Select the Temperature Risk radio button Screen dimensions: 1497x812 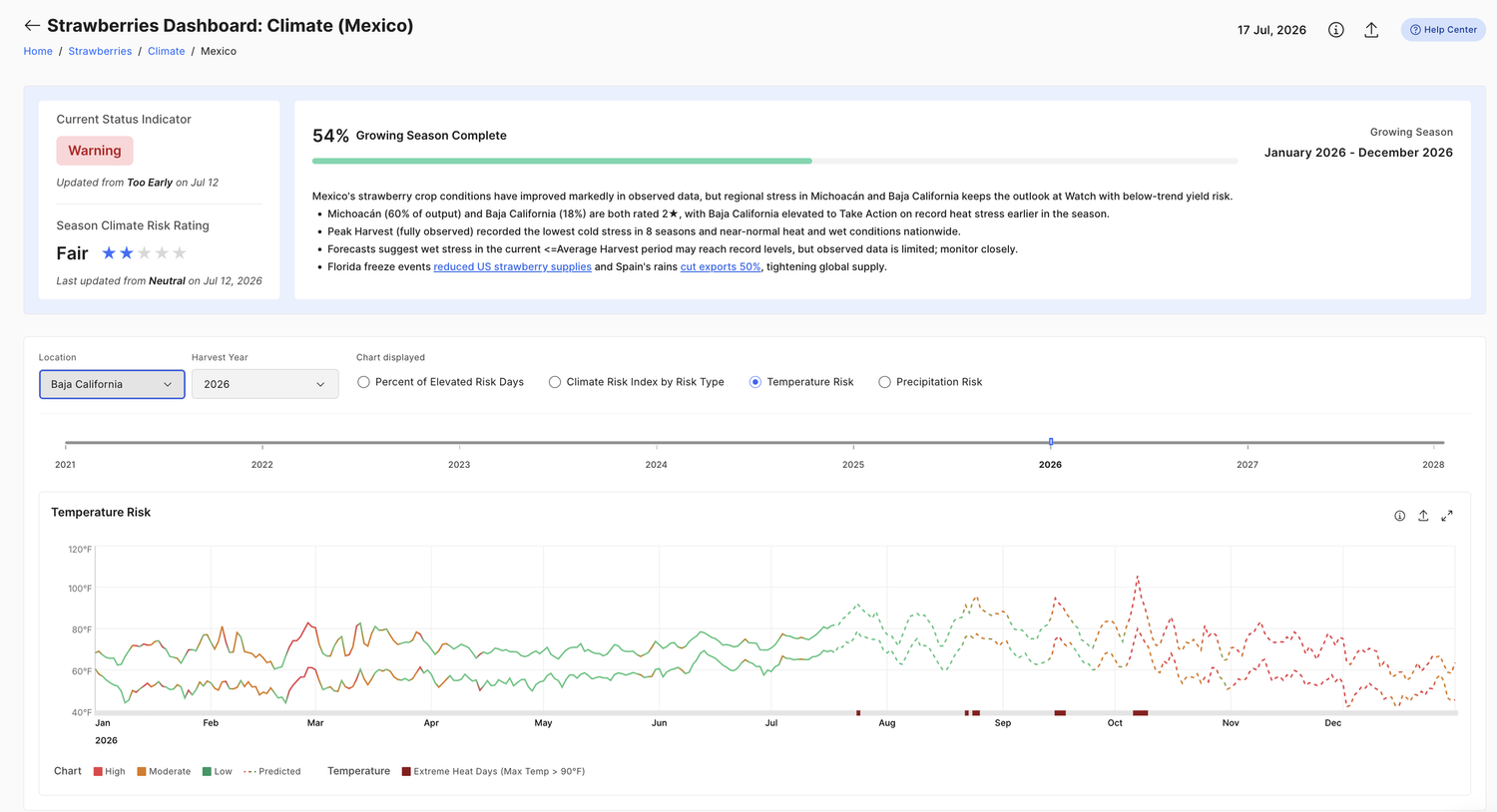click(x=755, y=382)
